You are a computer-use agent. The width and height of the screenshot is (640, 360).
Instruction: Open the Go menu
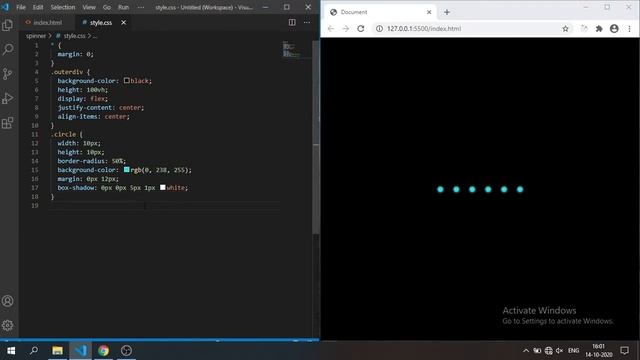(x=107, y=7)
